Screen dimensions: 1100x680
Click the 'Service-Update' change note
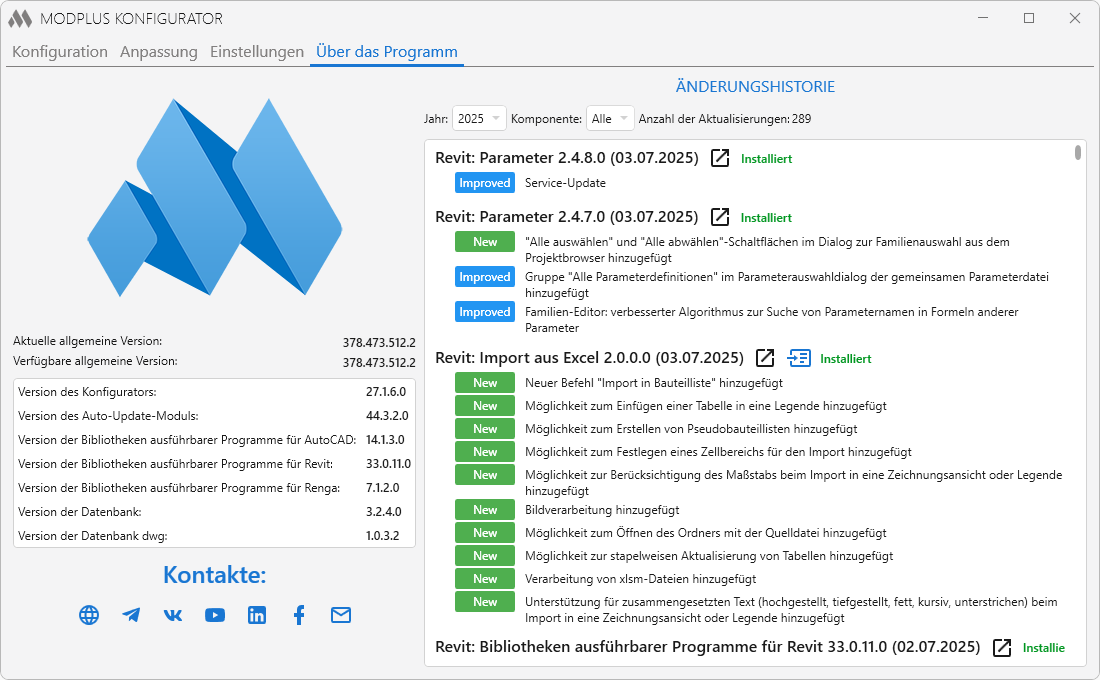pos(565,182)
